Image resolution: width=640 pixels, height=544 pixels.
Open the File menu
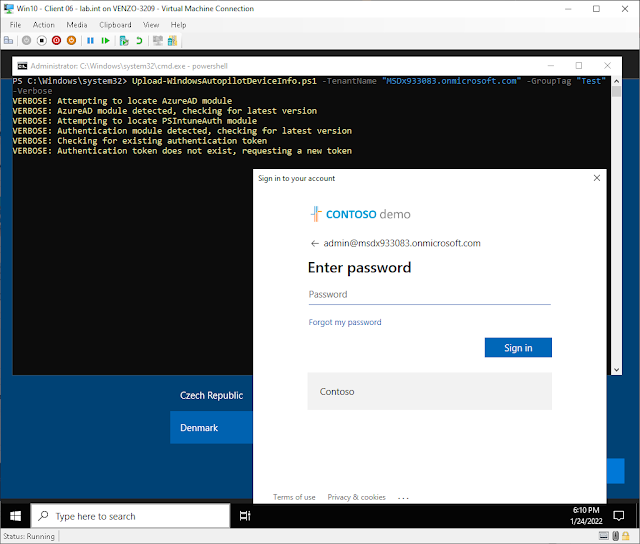(16, 25)
